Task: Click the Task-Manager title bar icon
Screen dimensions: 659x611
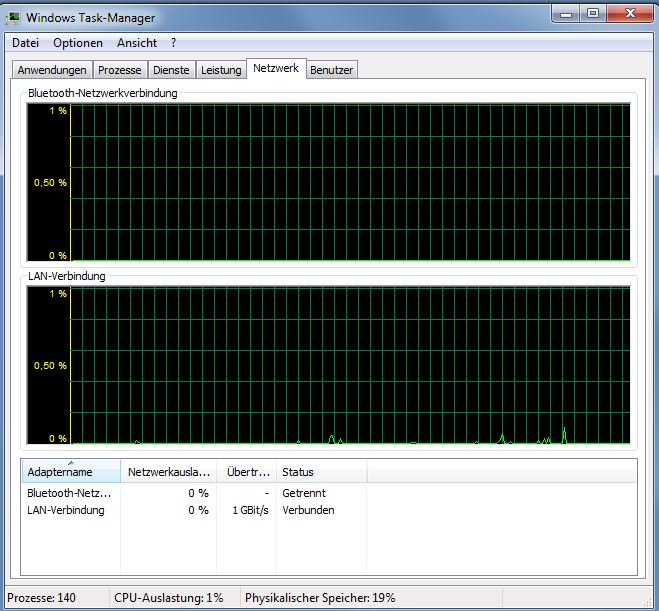Action: (14, 17)
